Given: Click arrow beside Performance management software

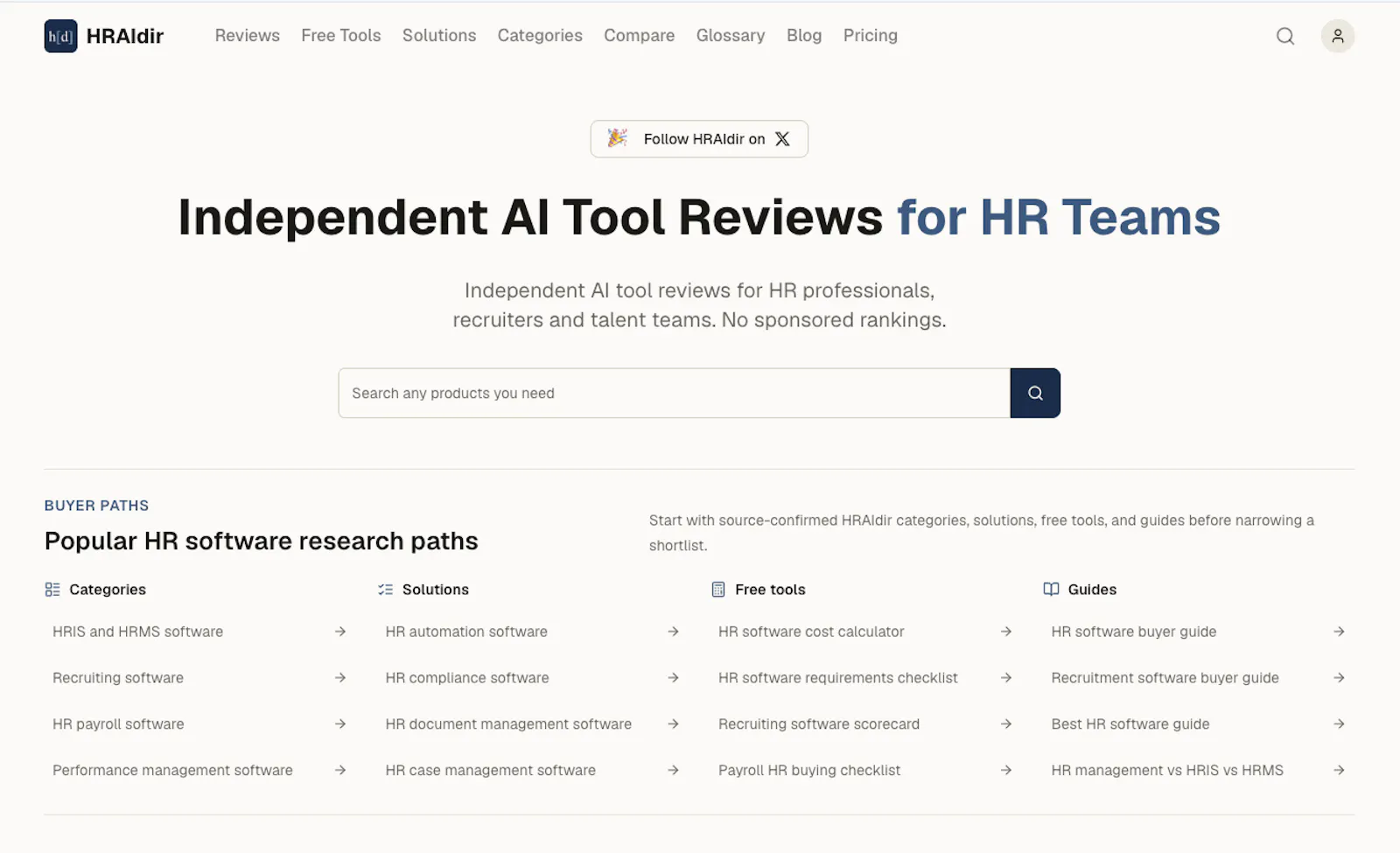Looking at the screenshot, I should pyautogui.click(x=340, y=771).
